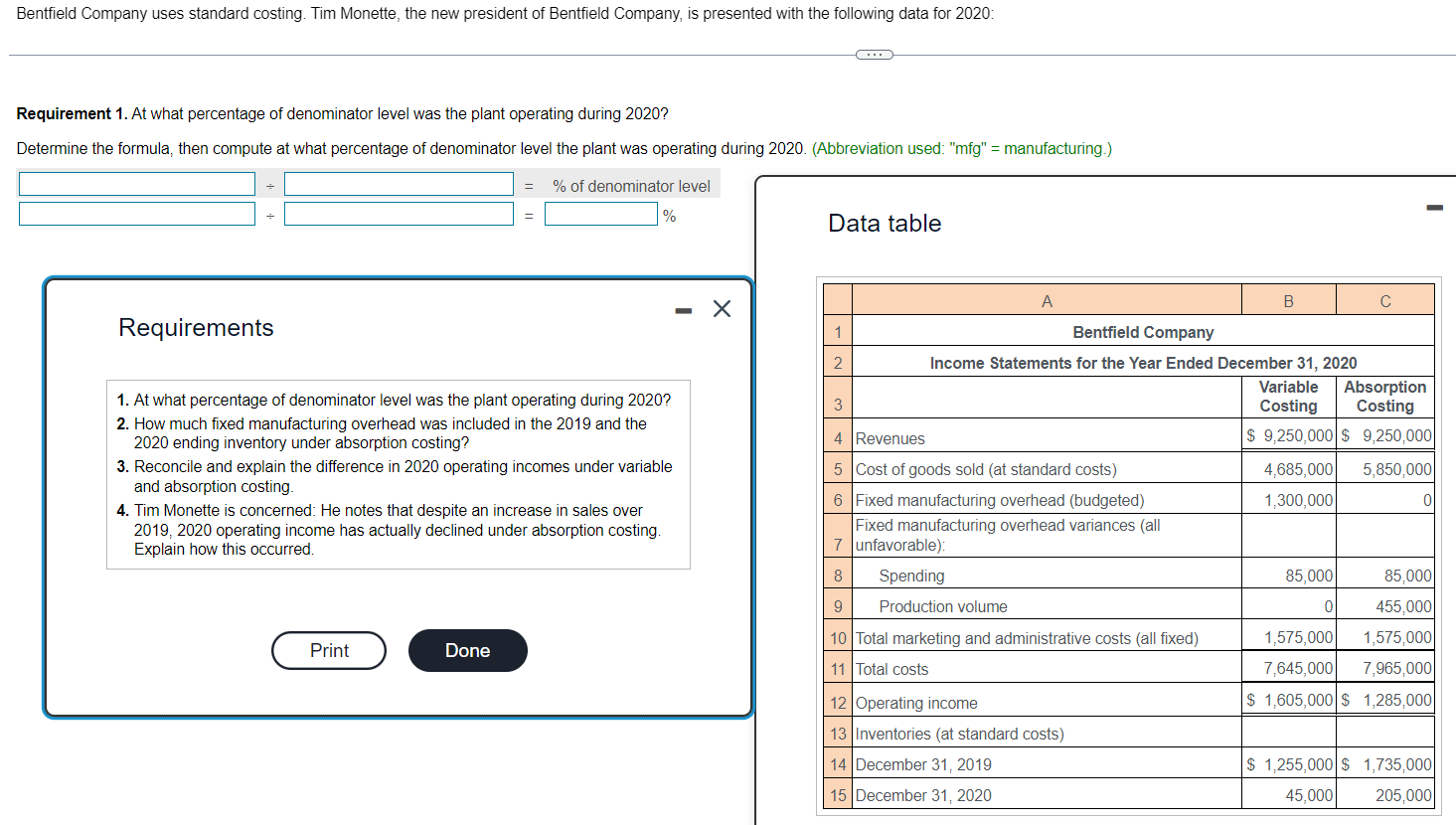Click the second row denominator input field

tap(398, 213)
